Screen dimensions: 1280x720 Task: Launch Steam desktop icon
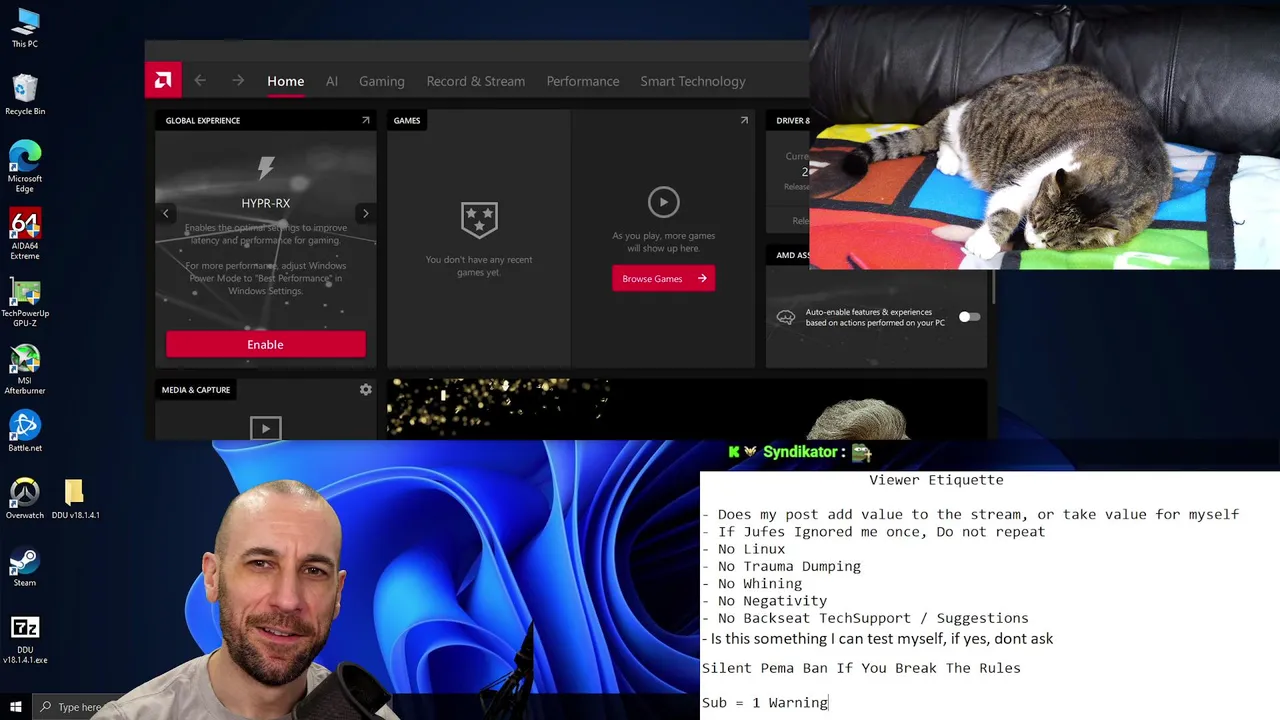click(x=25, y=567)
